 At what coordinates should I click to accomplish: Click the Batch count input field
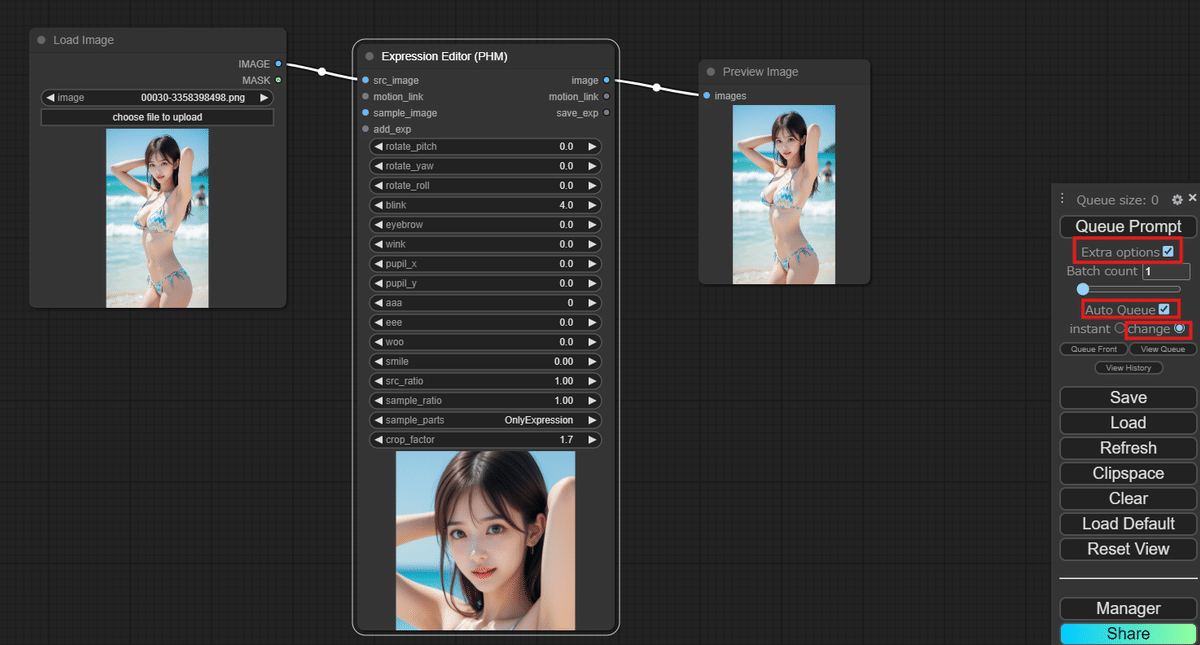pos(1164,271)
